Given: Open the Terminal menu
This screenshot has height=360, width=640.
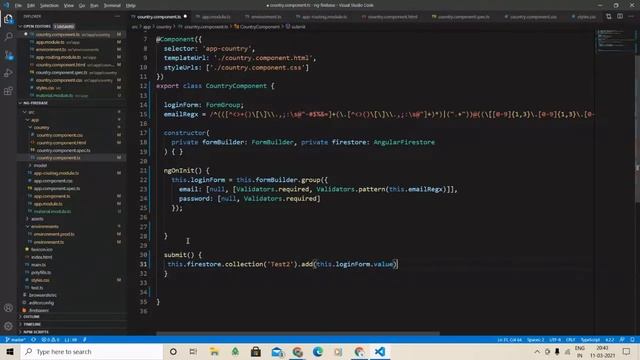Looking at the screenshot, I should (112, 5).
